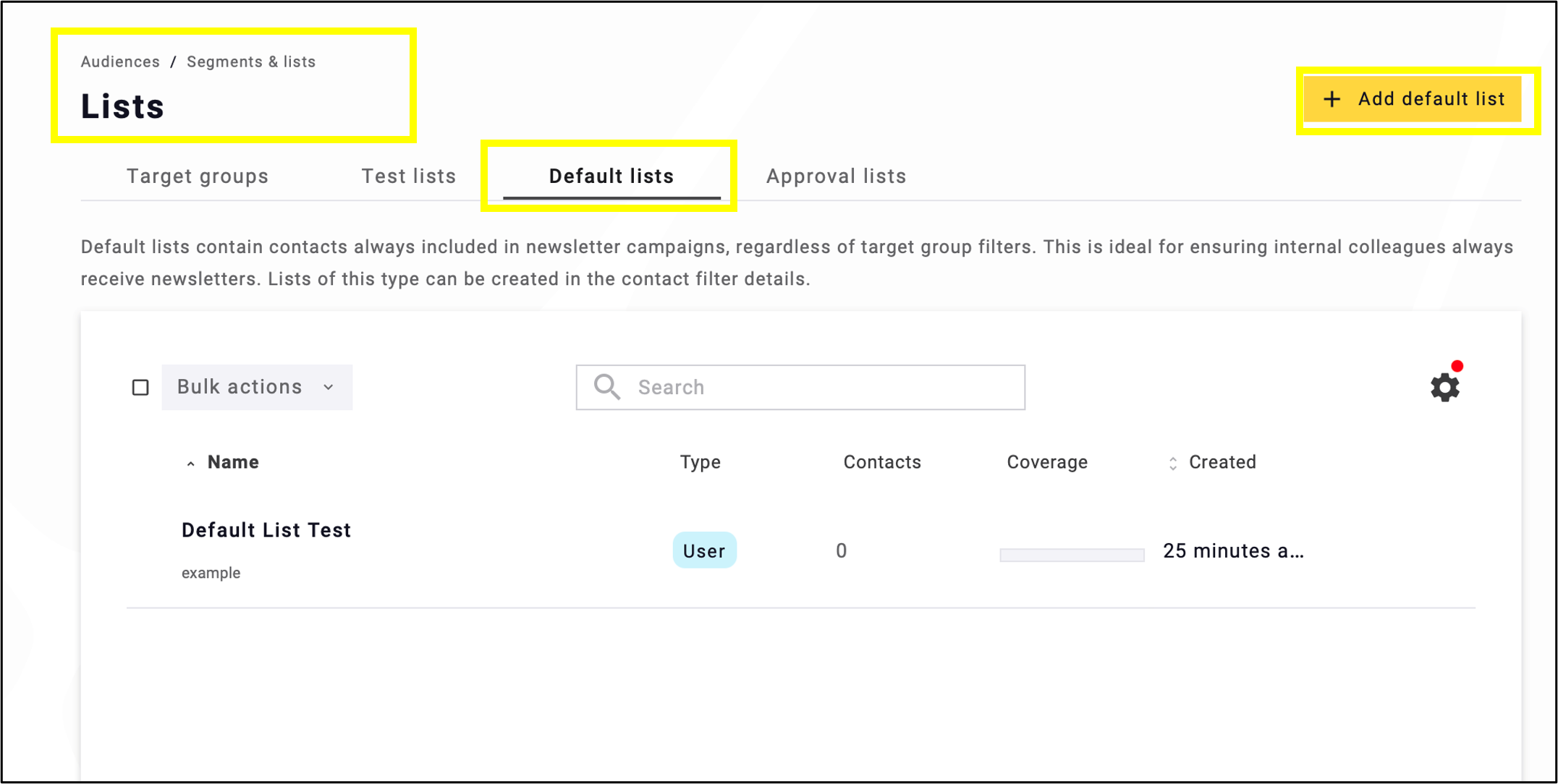
Task: Click the 'example' description text
Action: point(211,573)
